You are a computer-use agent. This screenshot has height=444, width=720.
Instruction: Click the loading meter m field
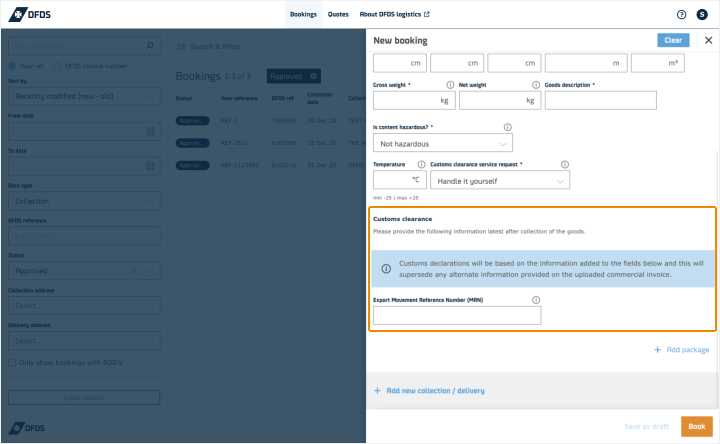(586, 63)
